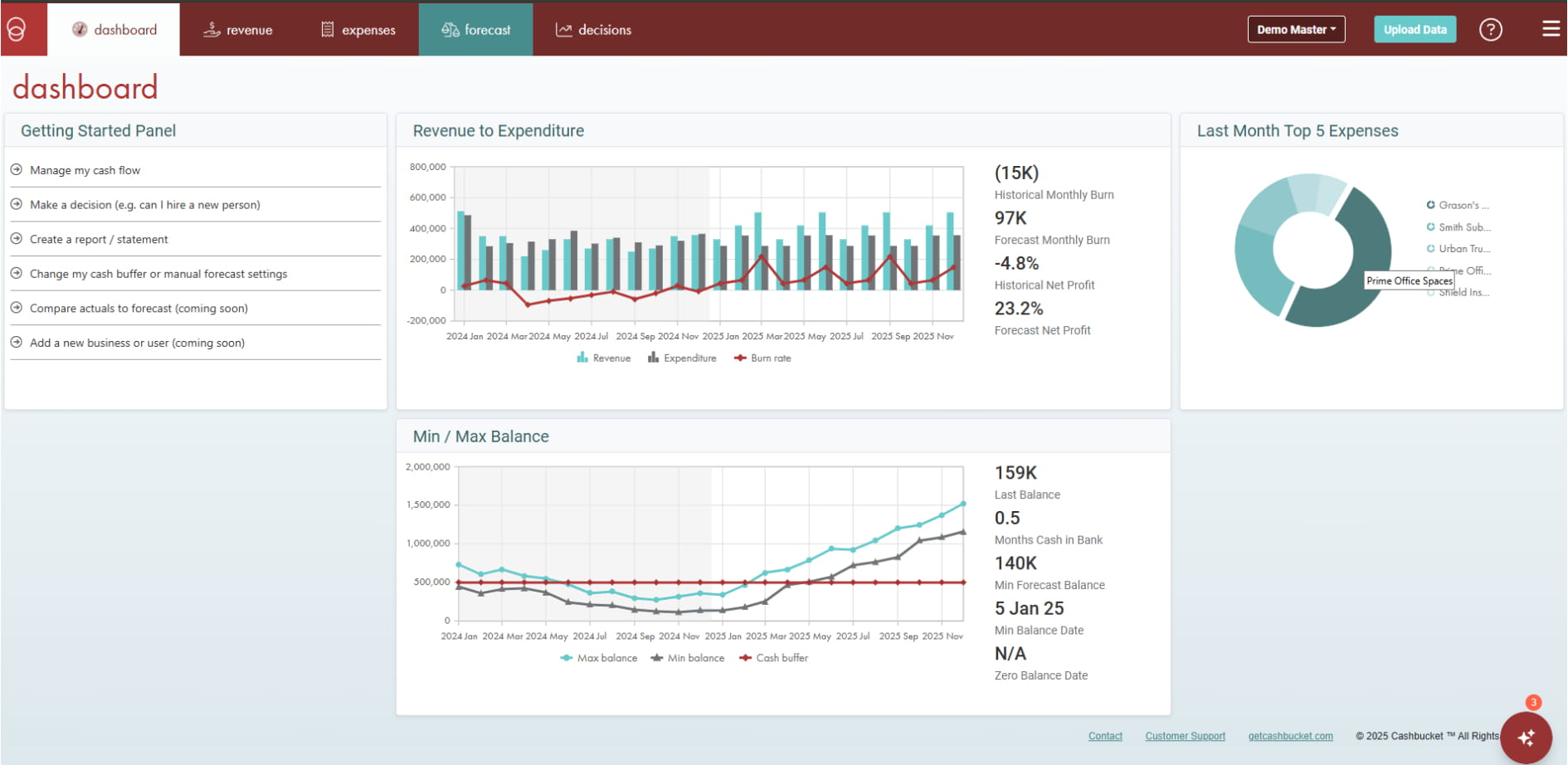Open the help question mark icon
Viewport: 1568px width, 765px height.
(1490, 30)
